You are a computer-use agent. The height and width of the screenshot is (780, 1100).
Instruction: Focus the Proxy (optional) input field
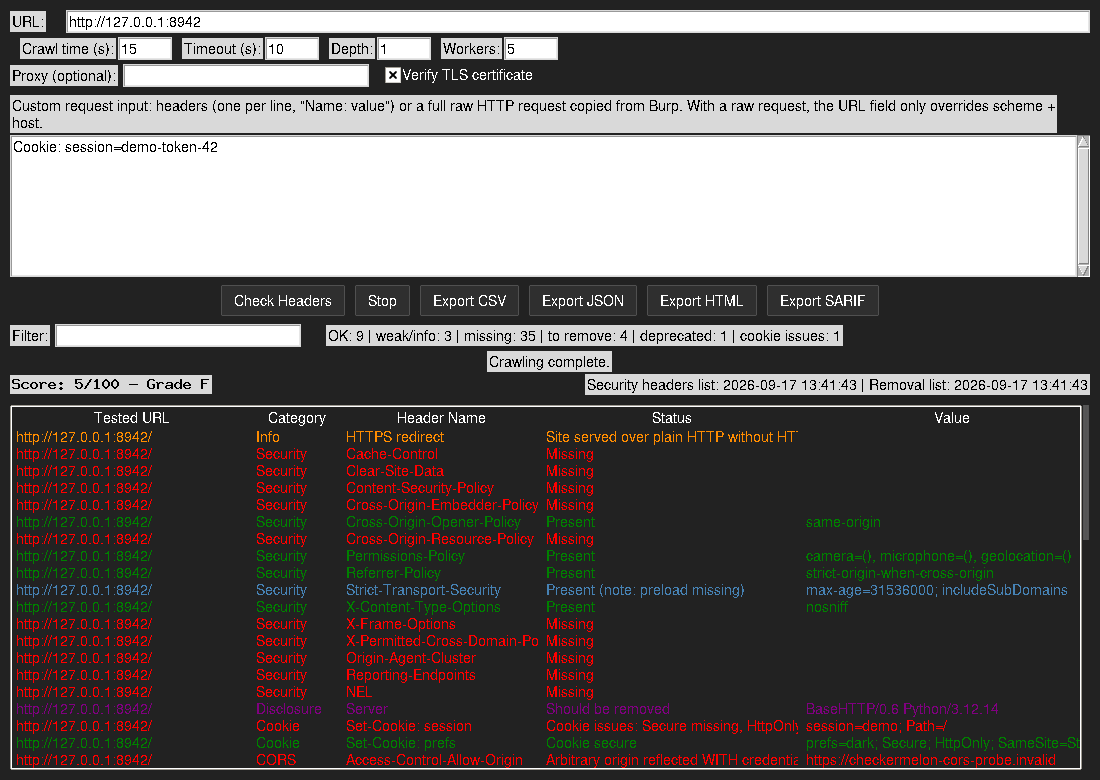tap(246, 76)
